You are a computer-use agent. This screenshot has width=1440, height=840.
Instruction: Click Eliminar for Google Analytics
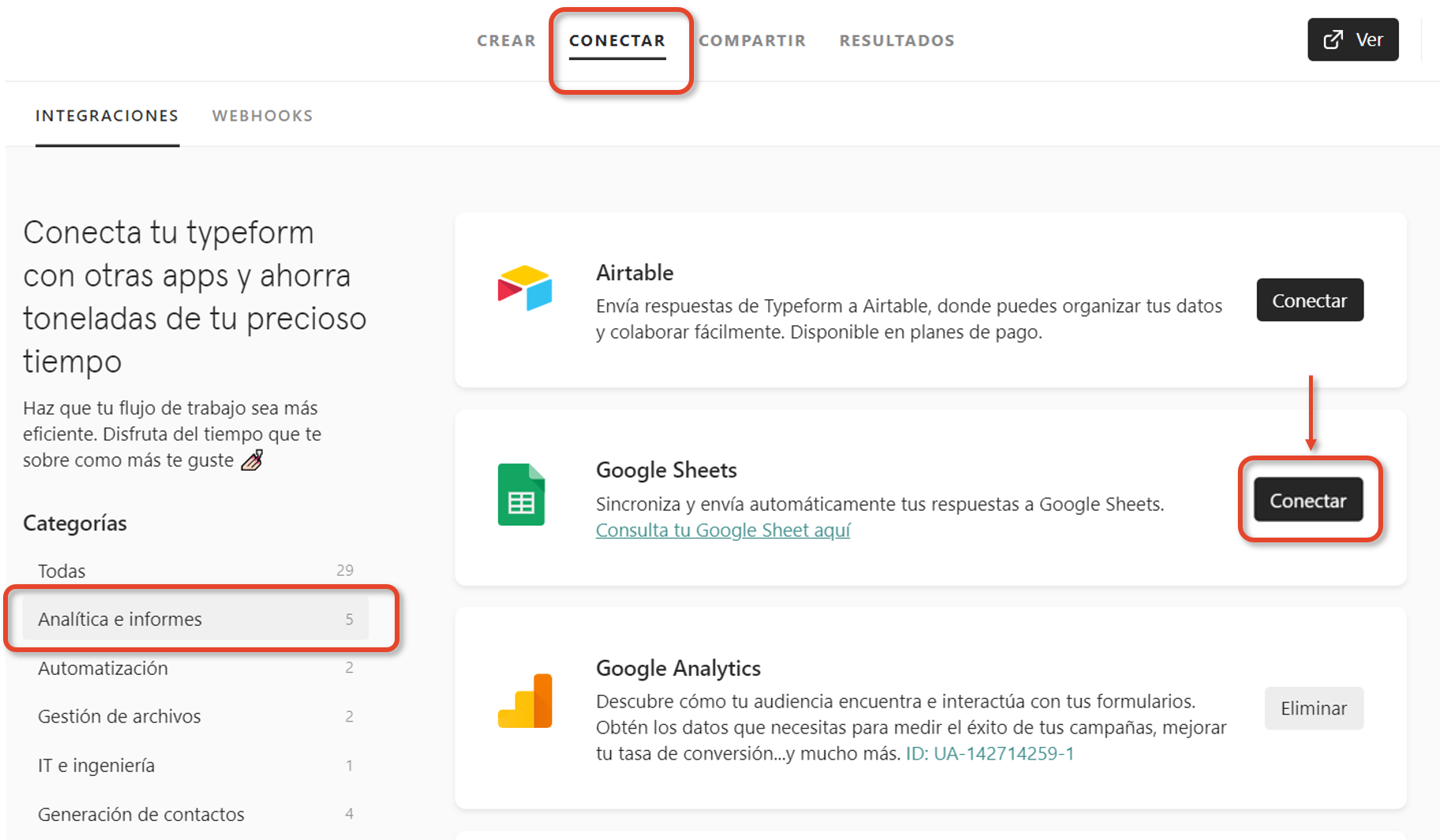[1314, 708]
